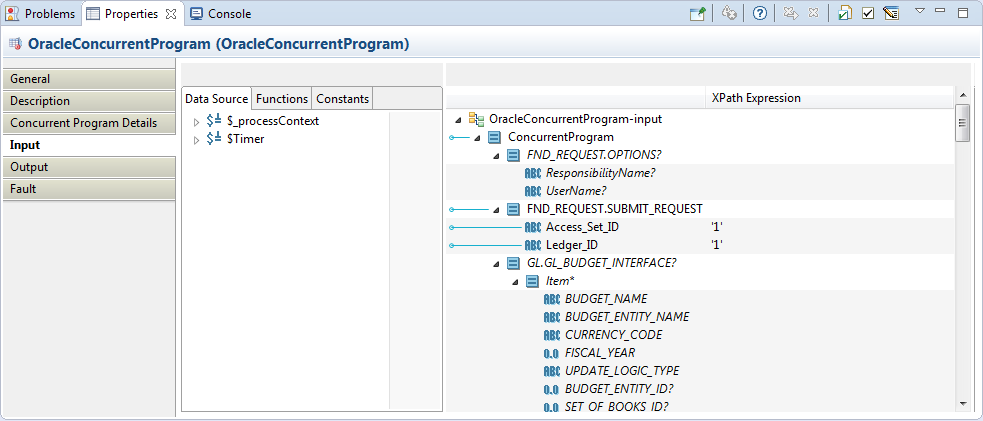The image size is (983, 421).
Task: Click the ABC icon beside Access_Set_ID
Action: (532, 227)
